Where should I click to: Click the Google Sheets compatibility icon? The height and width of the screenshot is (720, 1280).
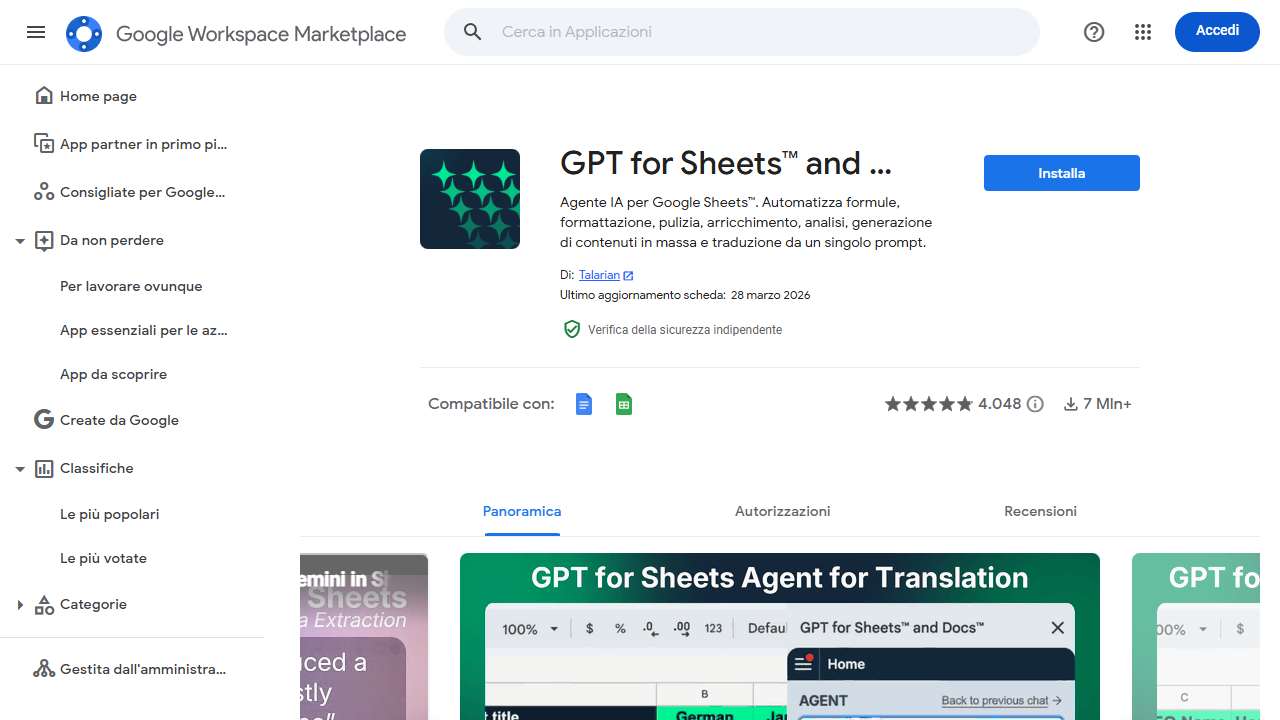click(x=623, y=403)
